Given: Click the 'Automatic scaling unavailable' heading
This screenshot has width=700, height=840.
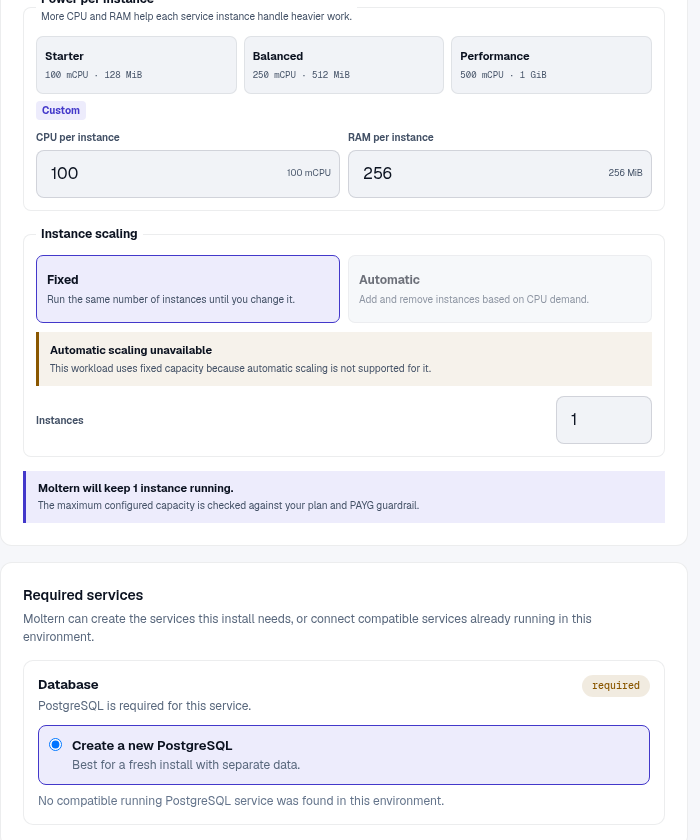Looking at the screenshot, I should [131, 350].
